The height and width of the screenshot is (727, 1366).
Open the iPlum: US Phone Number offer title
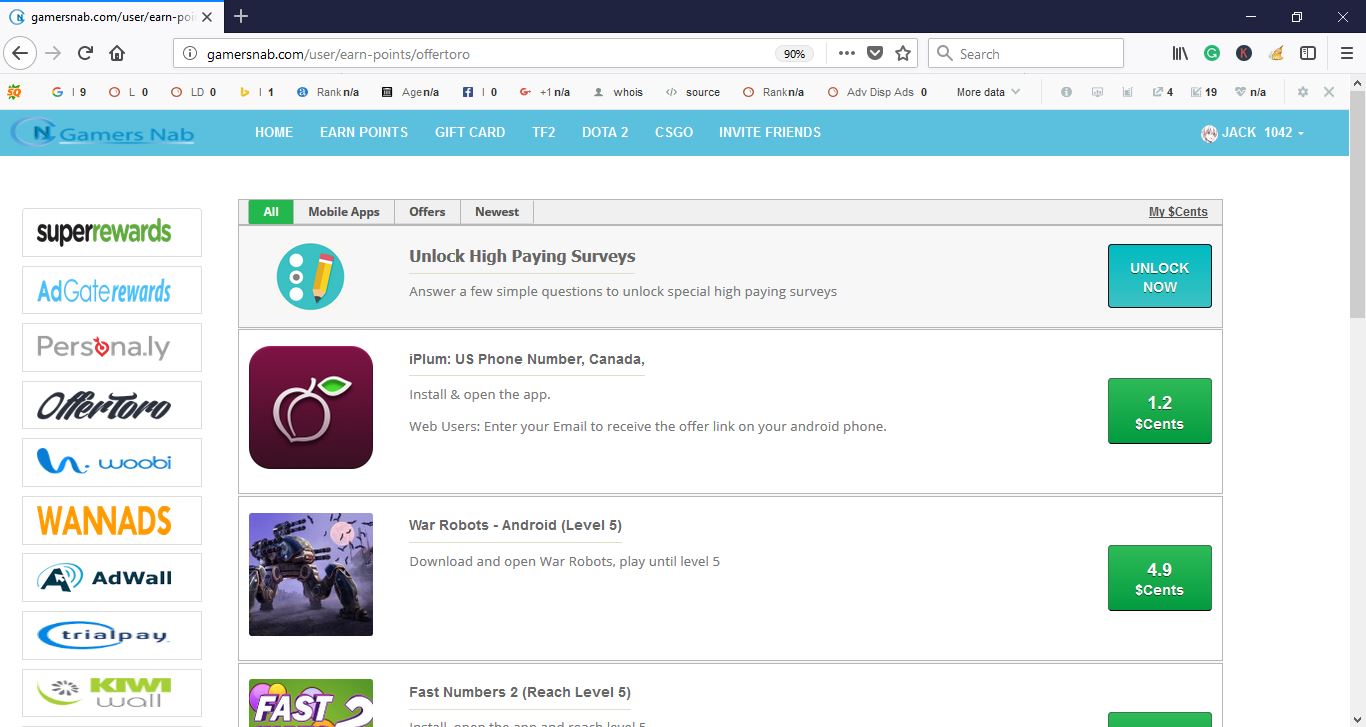526,359
